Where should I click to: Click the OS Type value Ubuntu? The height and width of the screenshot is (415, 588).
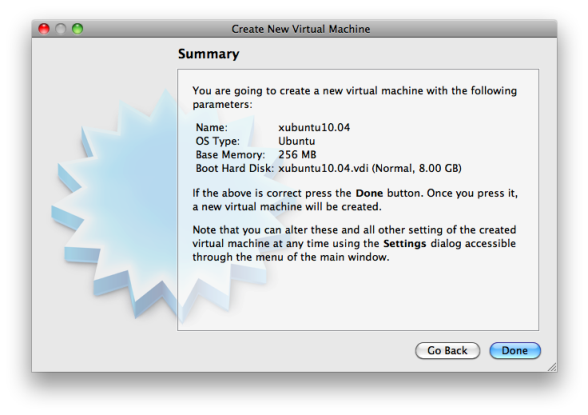click(x=297, y=141)
